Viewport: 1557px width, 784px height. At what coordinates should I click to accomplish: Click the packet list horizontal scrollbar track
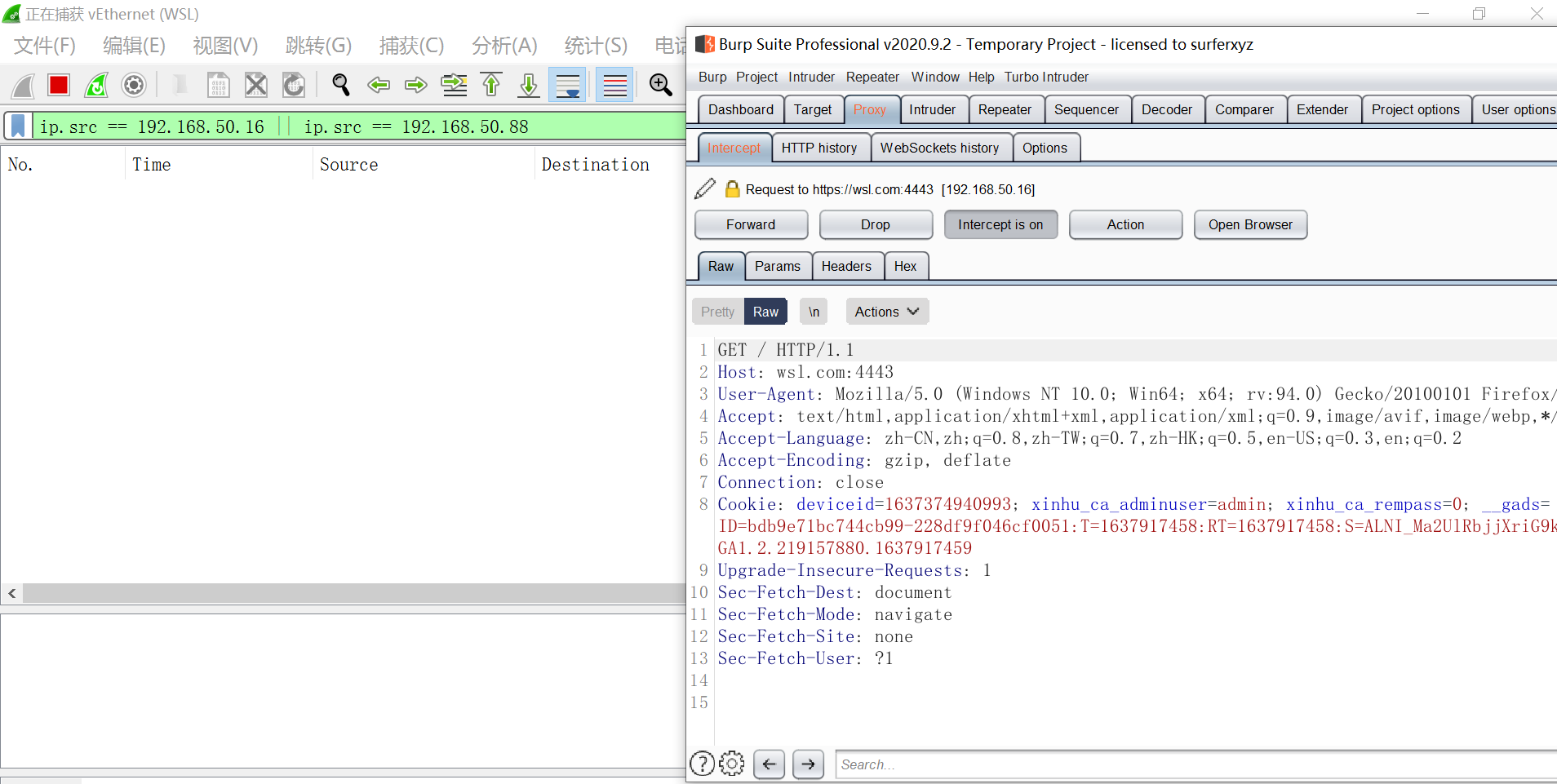[x=354, y=594]
